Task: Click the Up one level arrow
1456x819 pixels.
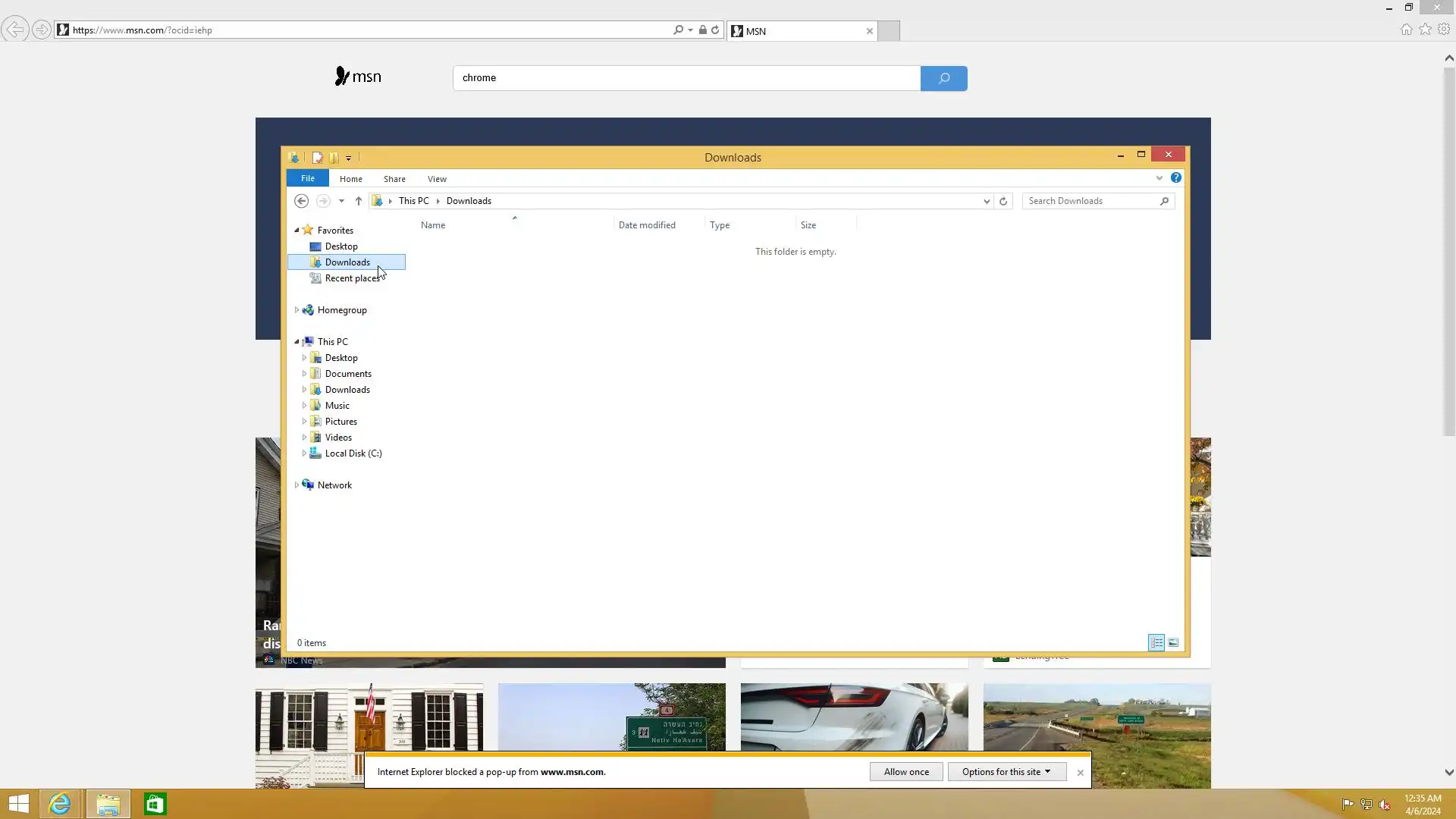Action: [x=359, y=201]
